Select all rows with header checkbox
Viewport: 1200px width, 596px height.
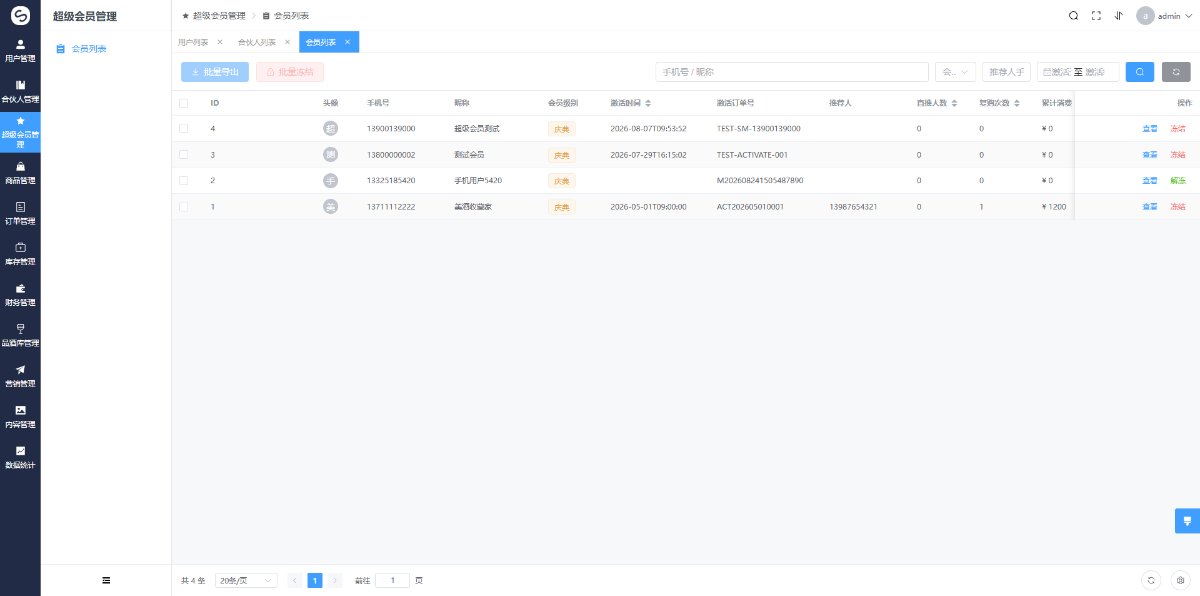(x=183, y=103)
